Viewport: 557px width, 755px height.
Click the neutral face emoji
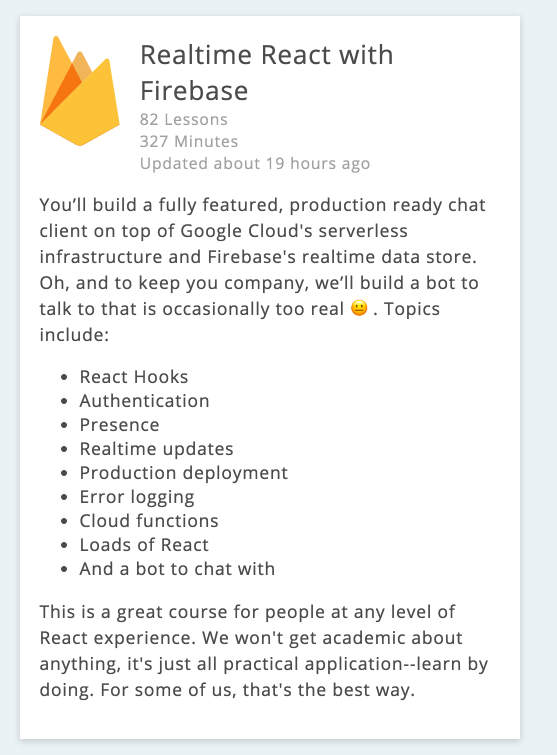tap(359, 308)
